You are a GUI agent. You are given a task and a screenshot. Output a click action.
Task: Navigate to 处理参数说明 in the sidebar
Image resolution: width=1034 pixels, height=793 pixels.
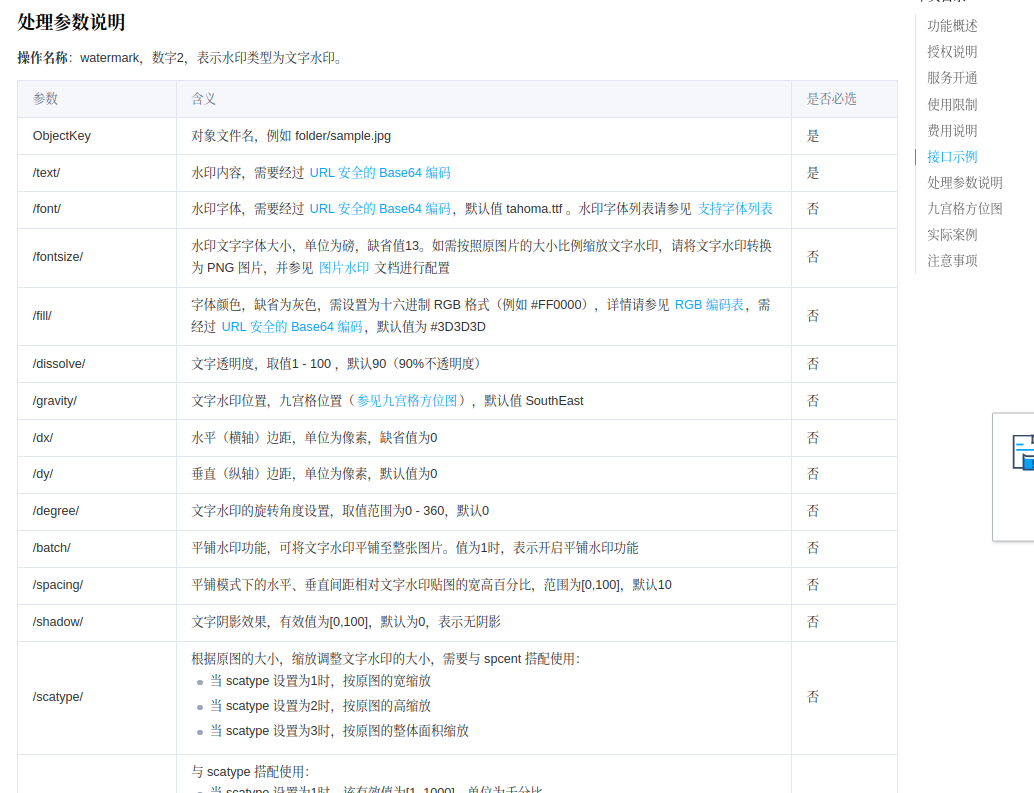pos(964,183)
